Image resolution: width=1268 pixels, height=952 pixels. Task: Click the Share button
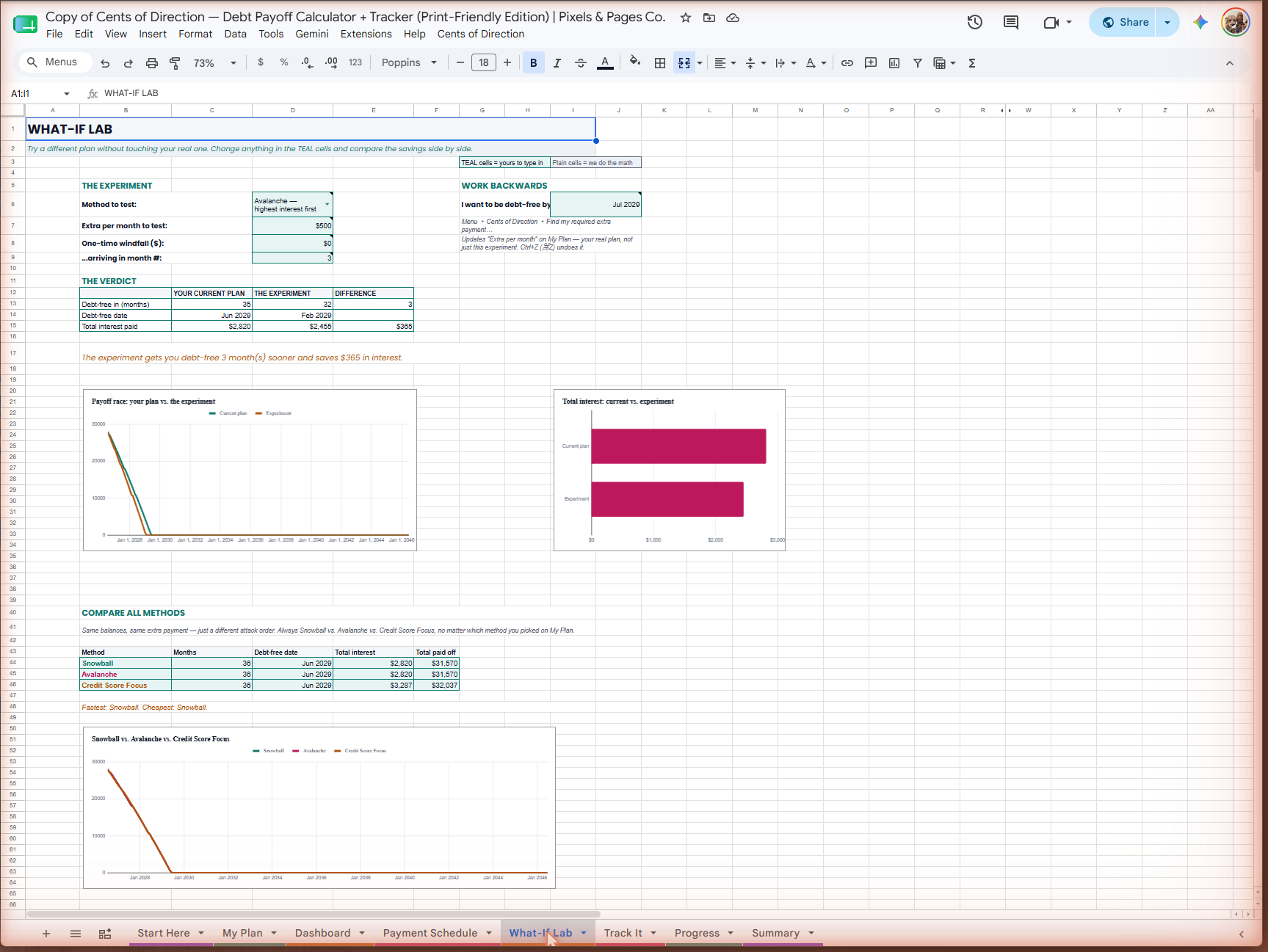click(x=1123, y=22)
